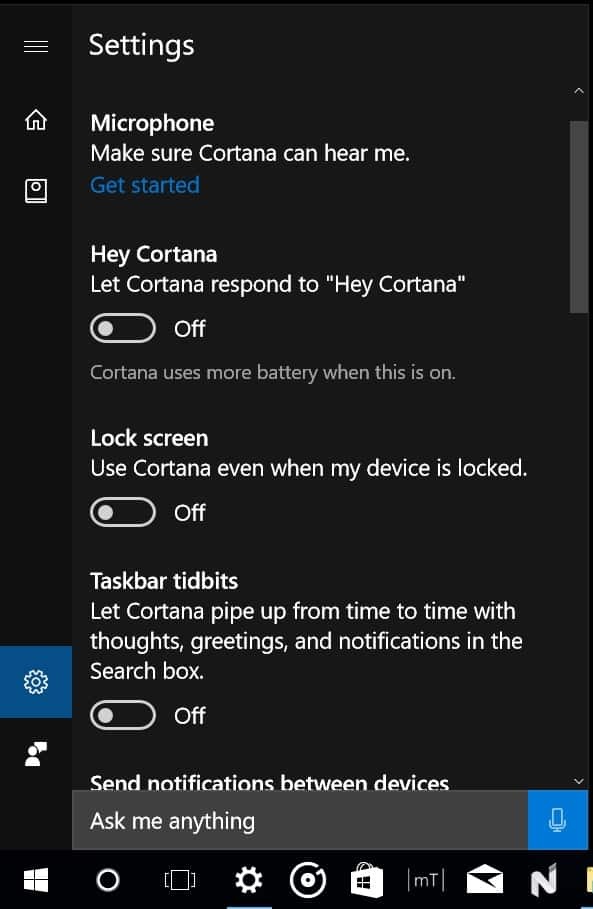Open the Store app on taskbar
This screenshot has width=593, height=909.
click(x=367, y=879)
